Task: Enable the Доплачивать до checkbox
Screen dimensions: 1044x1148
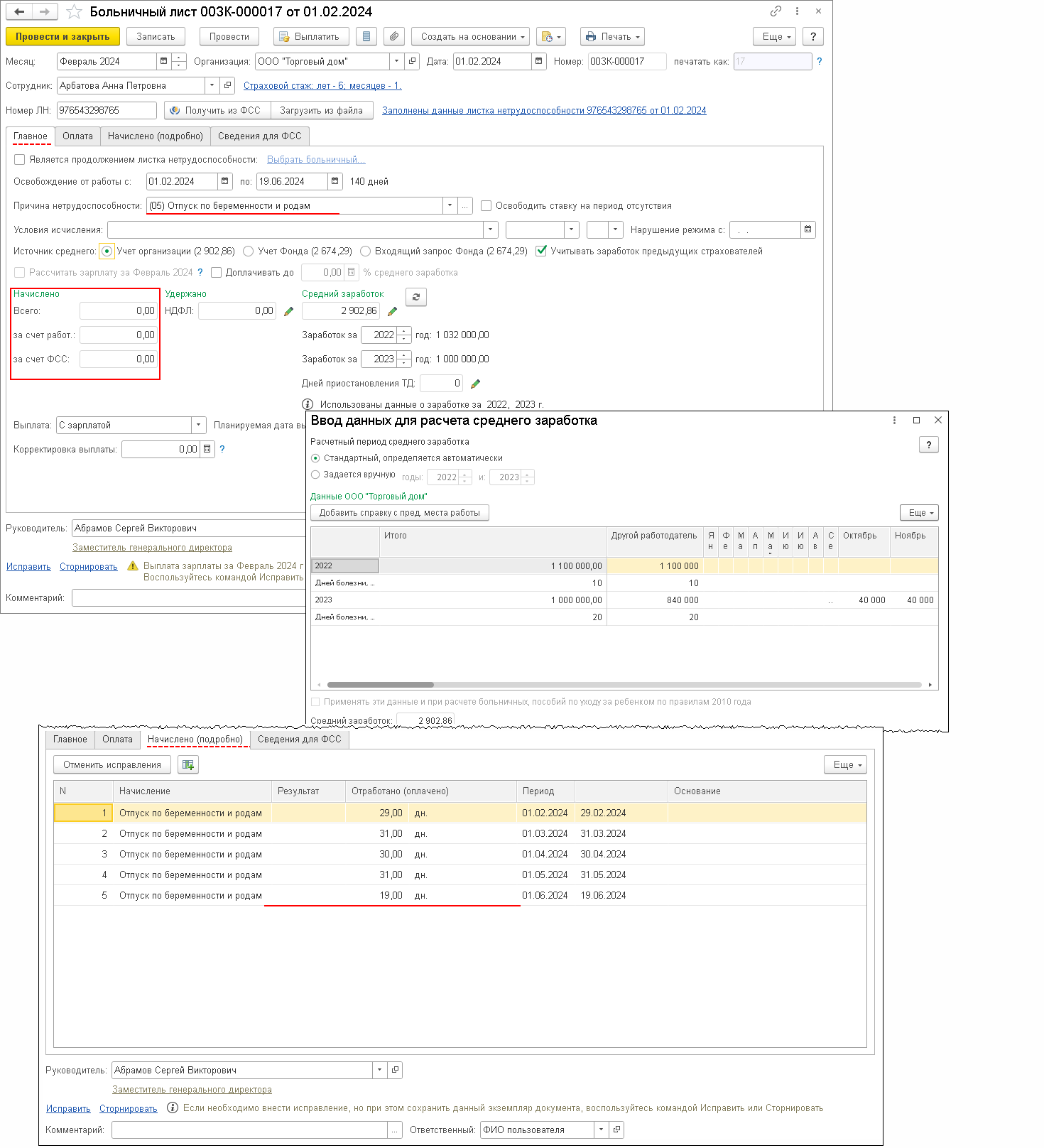Action: 217,273
